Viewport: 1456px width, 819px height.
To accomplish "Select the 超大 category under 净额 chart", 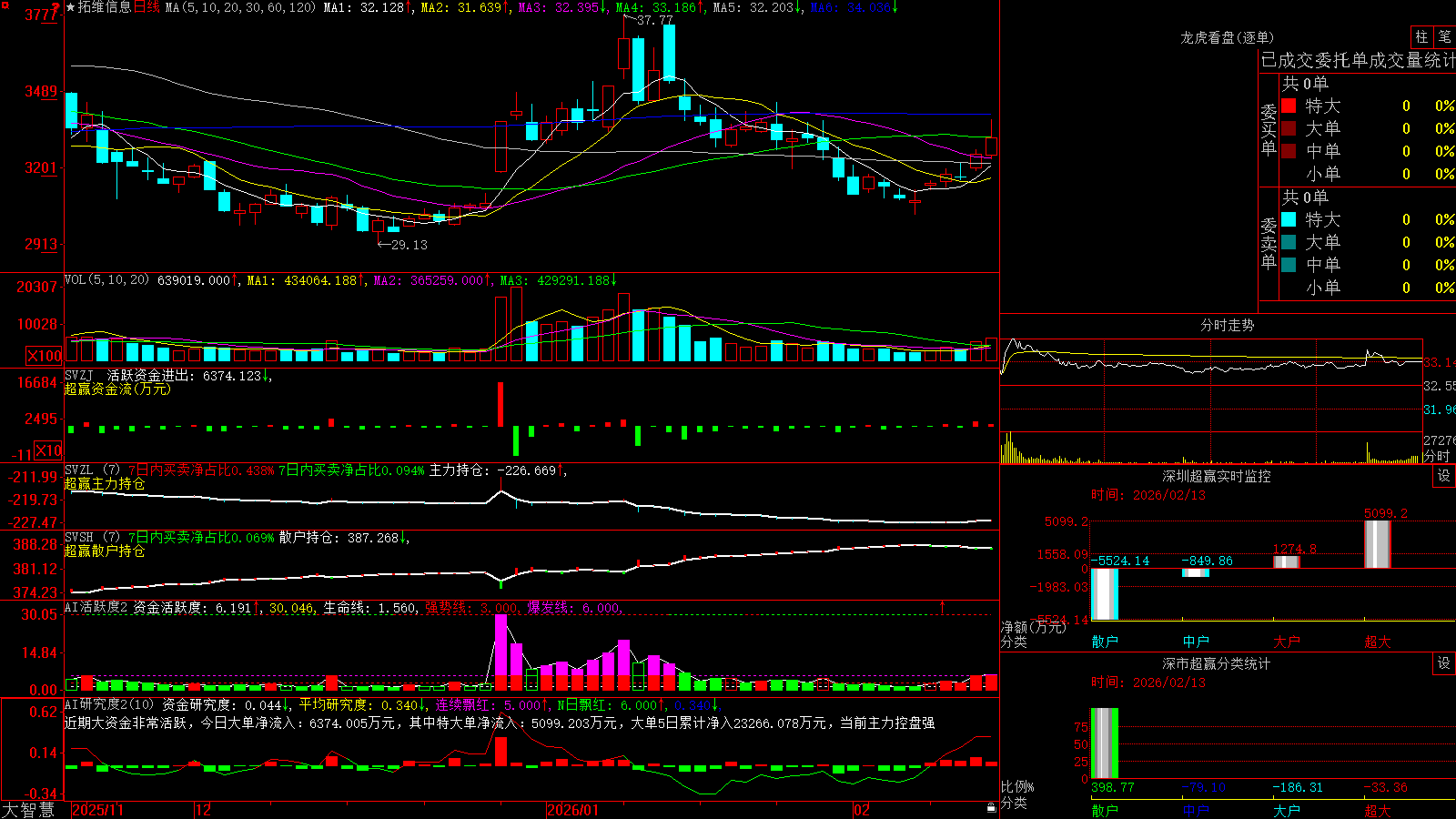I will [1378, 642].
